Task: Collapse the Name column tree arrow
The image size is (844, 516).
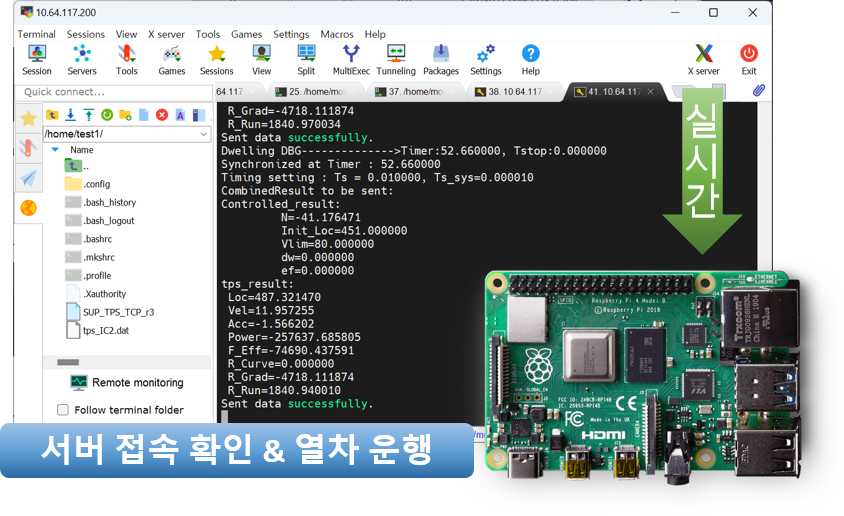Action: coord(55,150)
